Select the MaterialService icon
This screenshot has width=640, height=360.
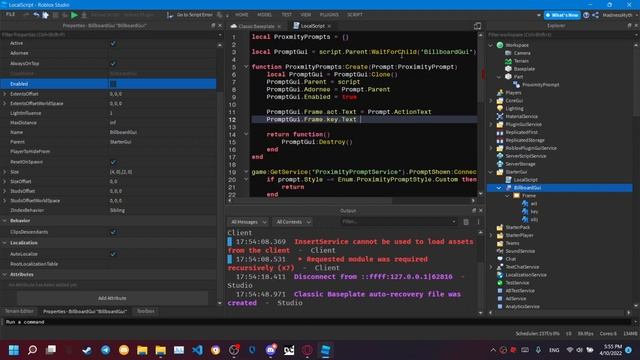[x=500, y=116]
